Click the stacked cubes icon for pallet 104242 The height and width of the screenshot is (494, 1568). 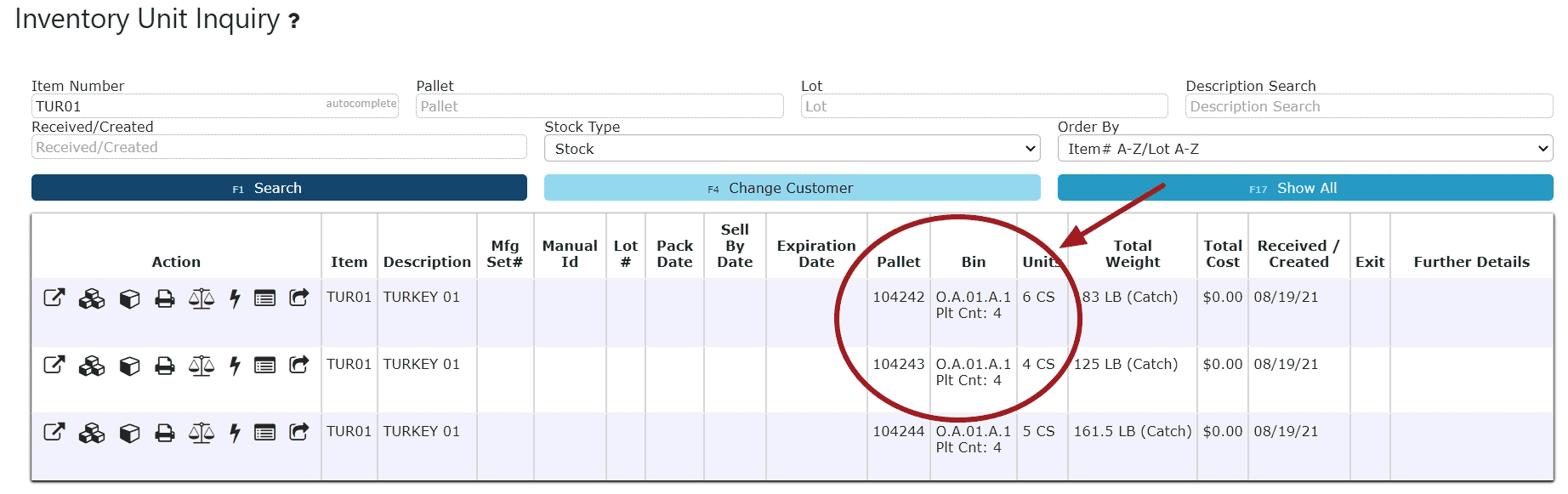click(x=92, y=298)
